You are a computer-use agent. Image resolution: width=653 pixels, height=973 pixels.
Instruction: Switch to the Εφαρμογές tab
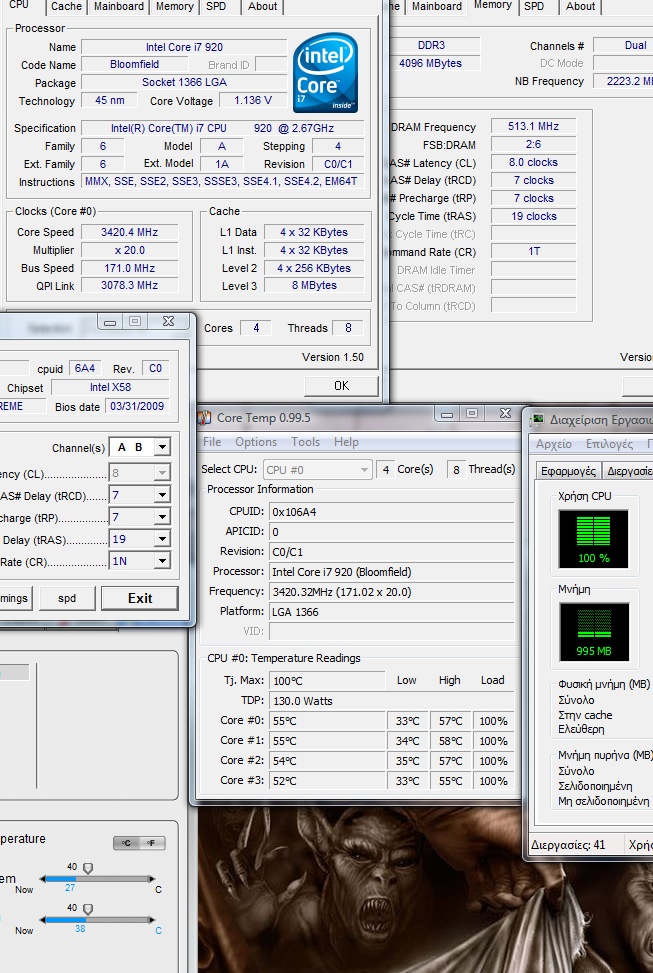pos(568,471)
